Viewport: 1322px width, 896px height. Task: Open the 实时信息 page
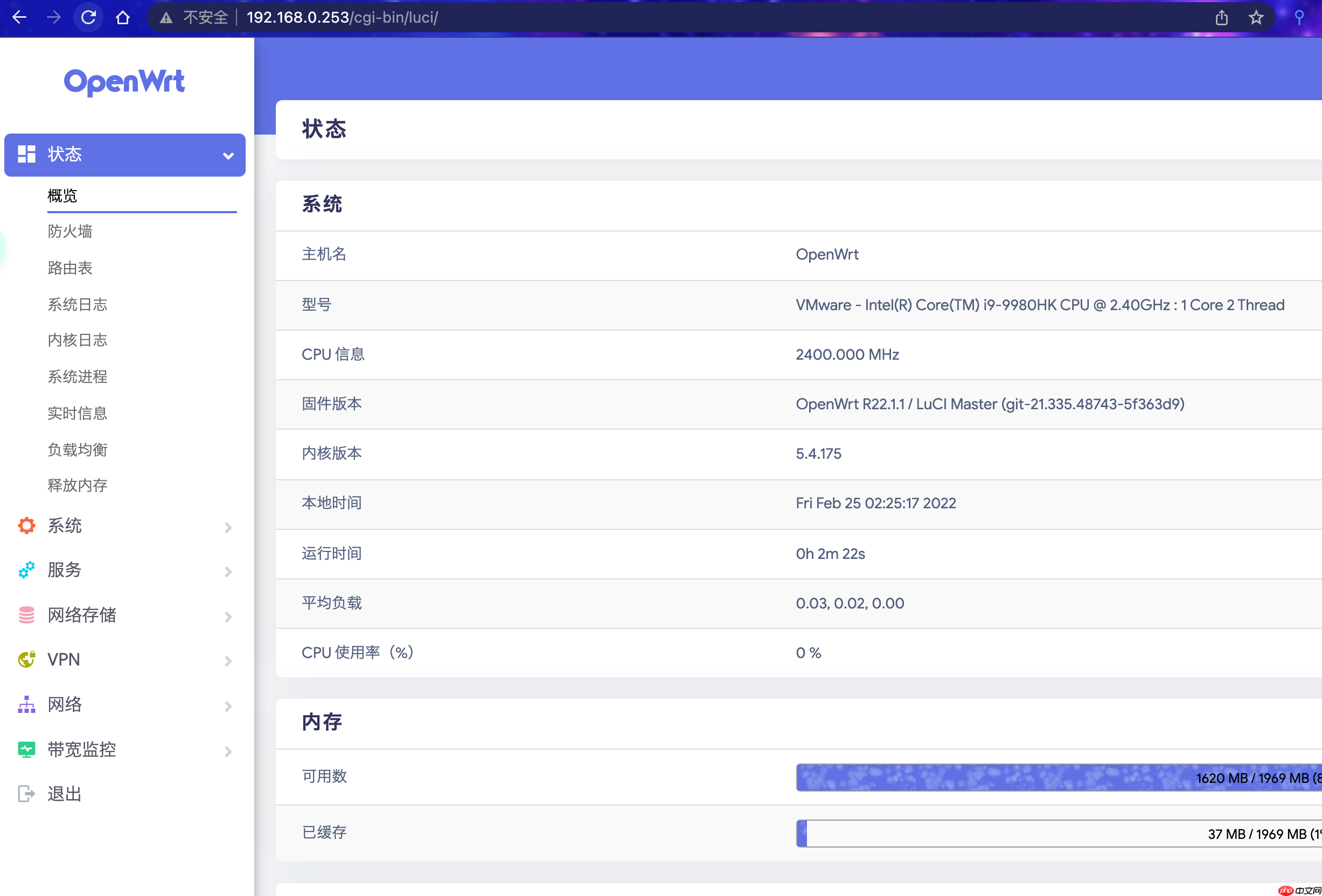78,414
